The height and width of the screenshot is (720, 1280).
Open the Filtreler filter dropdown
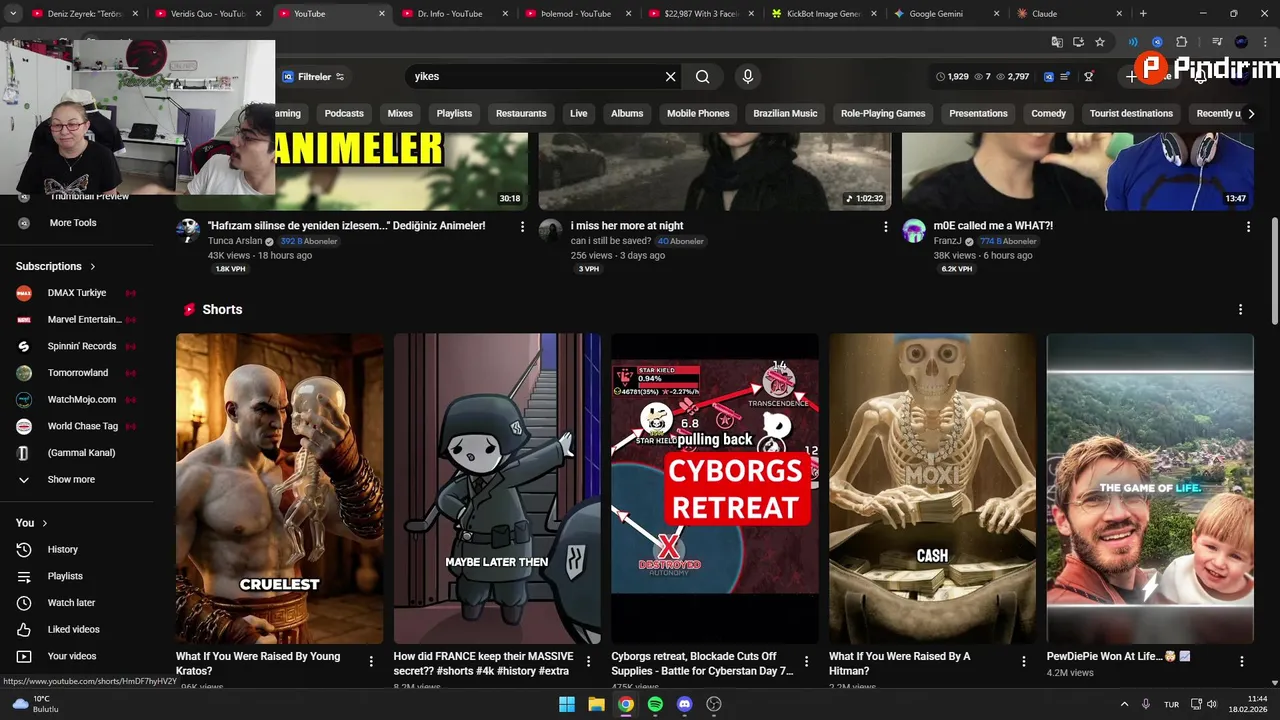313,77
